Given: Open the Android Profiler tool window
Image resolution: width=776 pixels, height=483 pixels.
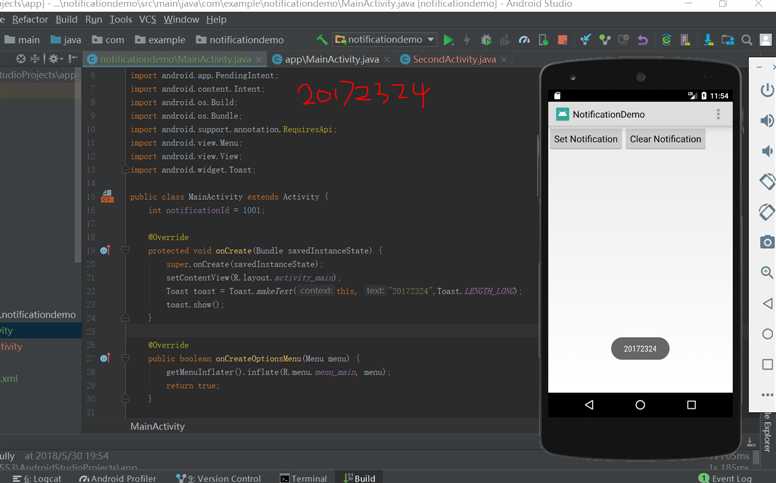Looking at the screenshot, I should pyautogui.click(x=118, y=478).
